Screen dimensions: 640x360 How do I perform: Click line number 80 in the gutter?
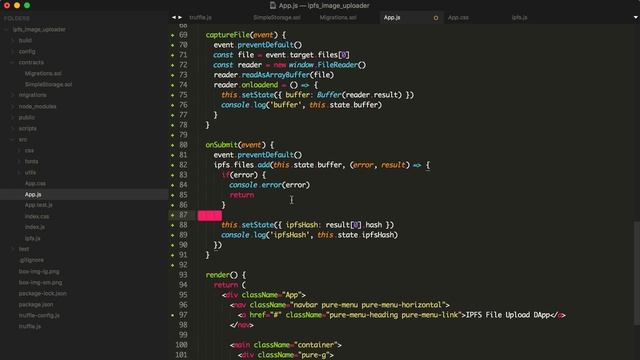pyautogui.click(x=183, y=144)
